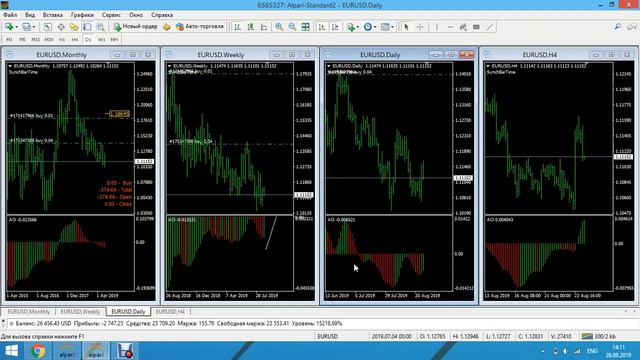The height and width of the screenshot is (360, 640).
Task: Switch to the EURUSD.Weekly bottom tab
Action: coord(80,311)
